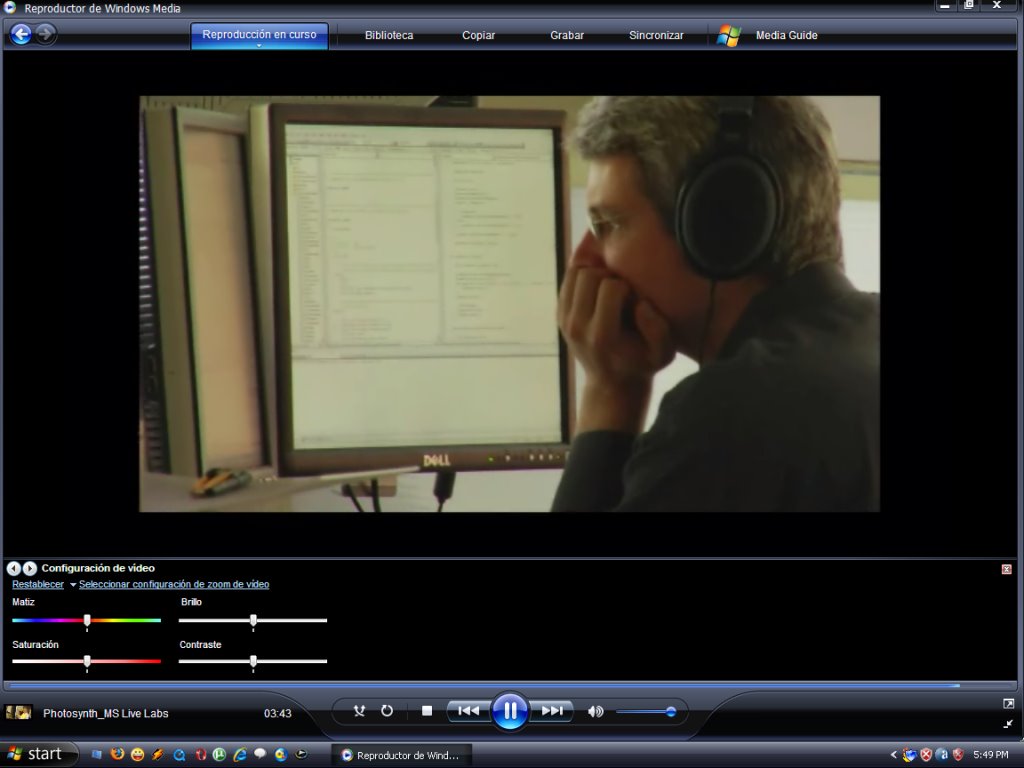The height and width of the screenshot is (768, 1024).
Task: Adjust the Matiz hue slider
Action: pyautogui.click(x=87, y=620)
